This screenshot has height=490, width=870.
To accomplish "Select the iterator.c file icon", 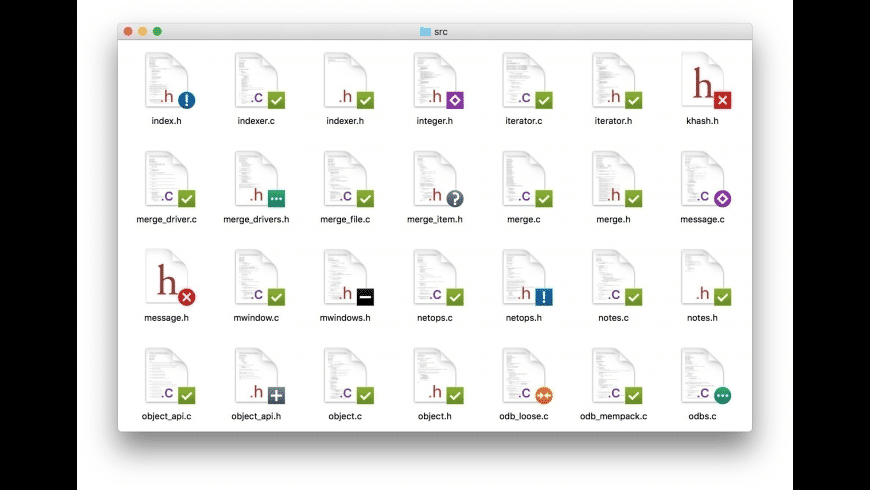I will pyautogui.click(x=526, y=80).
